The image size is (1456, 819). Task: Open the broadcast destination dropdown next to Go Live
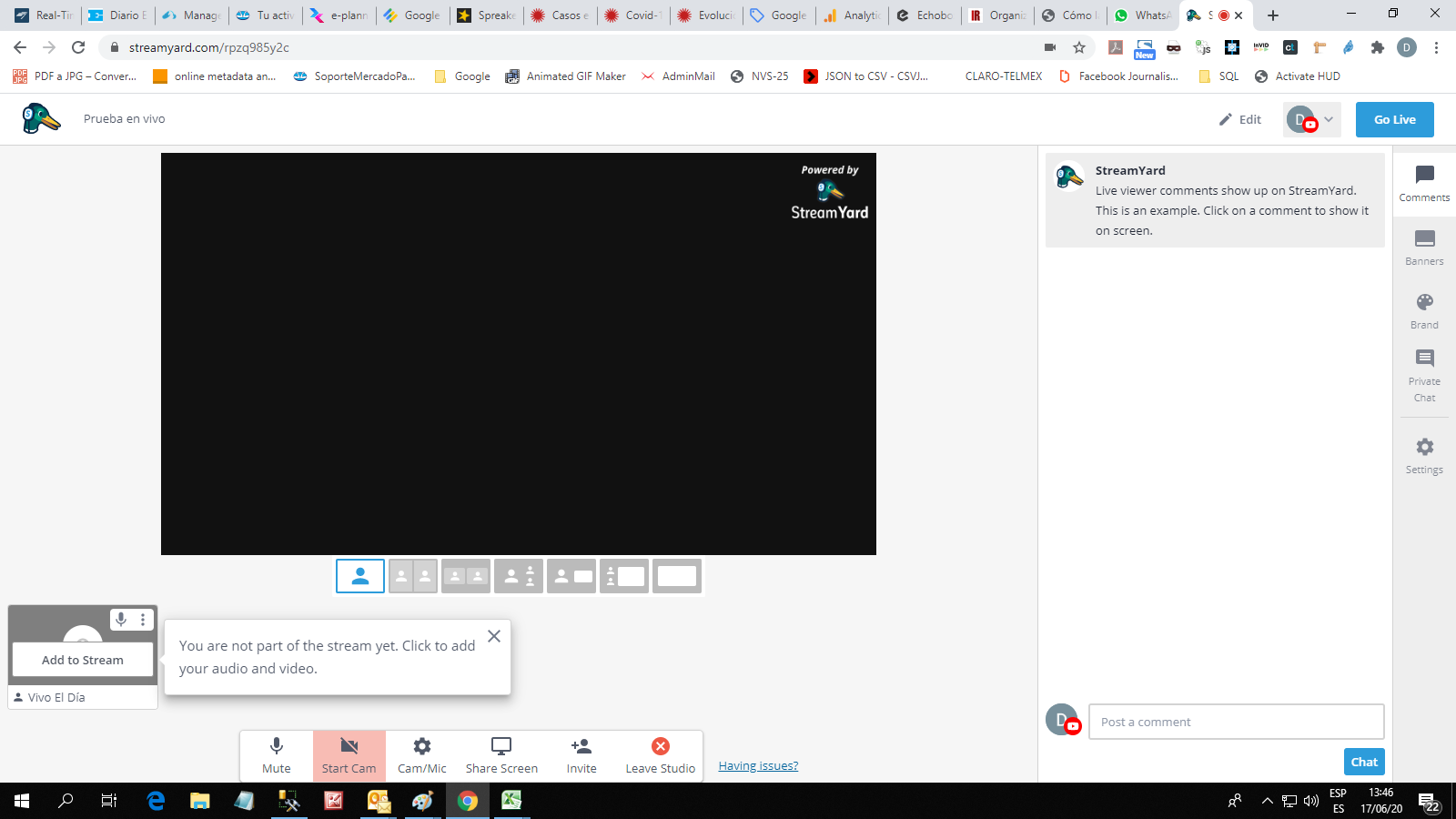coord(1327,119)
